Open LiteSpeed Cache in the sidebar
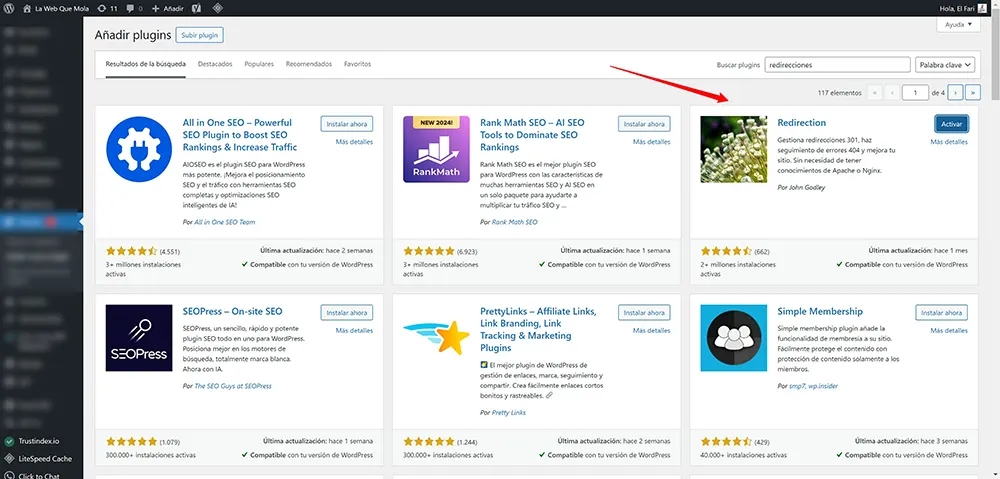This screenshot has width=1000, height=479. [44, 458]
